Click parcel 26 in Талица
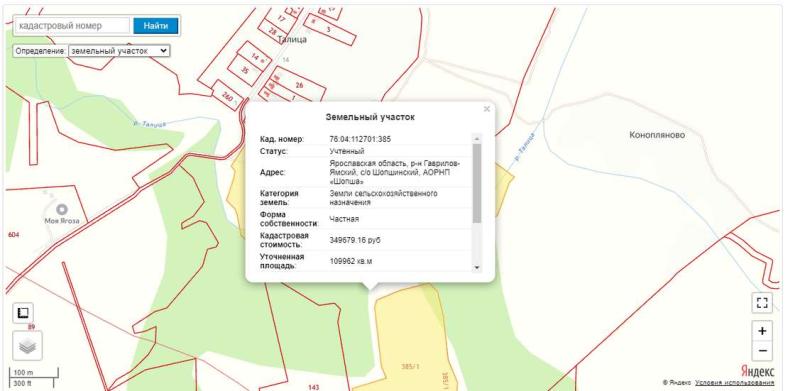The image size is (800, 391). pyautogui.click(x=299, y=85)
